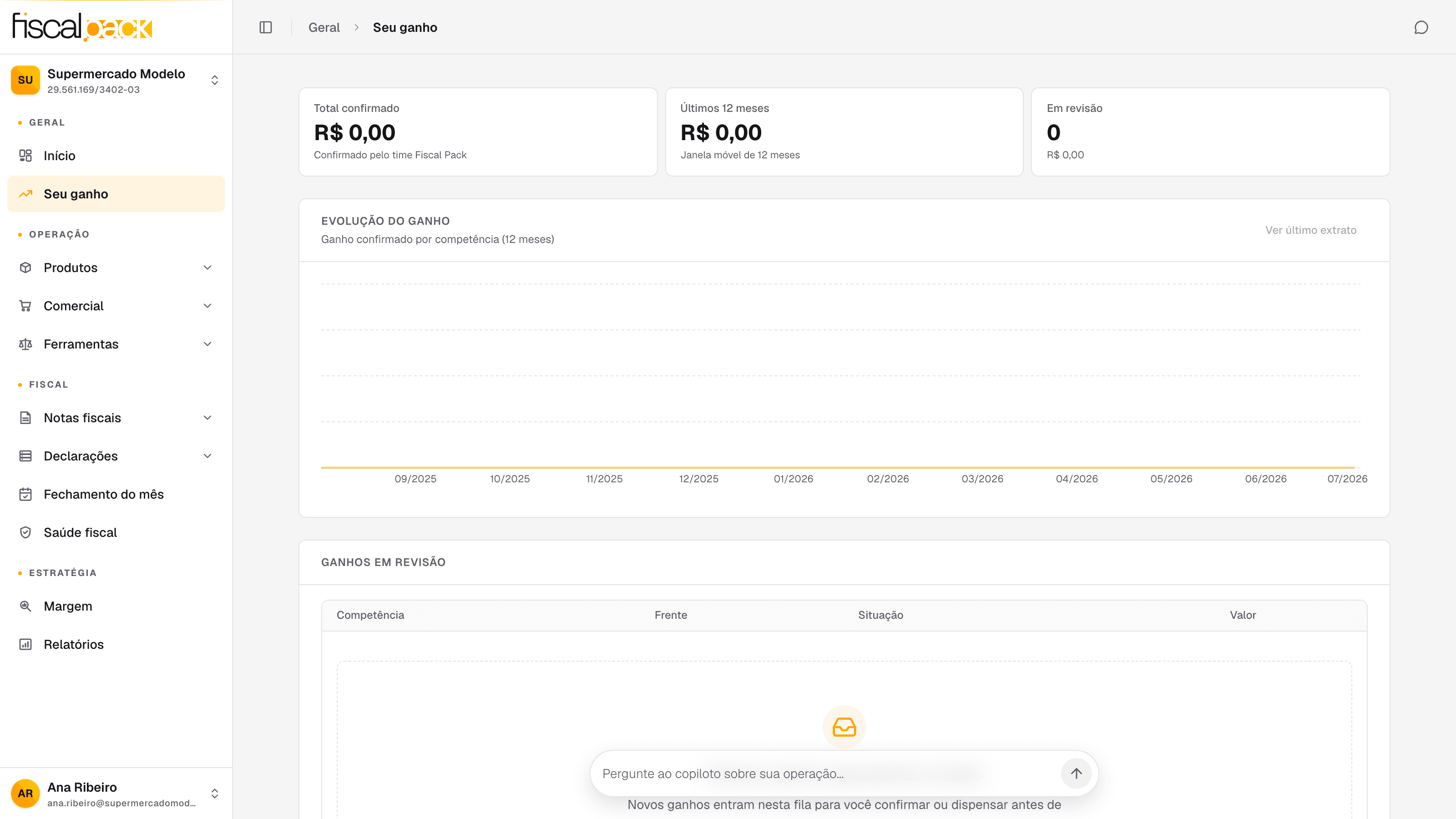1456x819 pixels.
Task: Click the Últimos 12 meses card
Action: [x=844, y=131]
